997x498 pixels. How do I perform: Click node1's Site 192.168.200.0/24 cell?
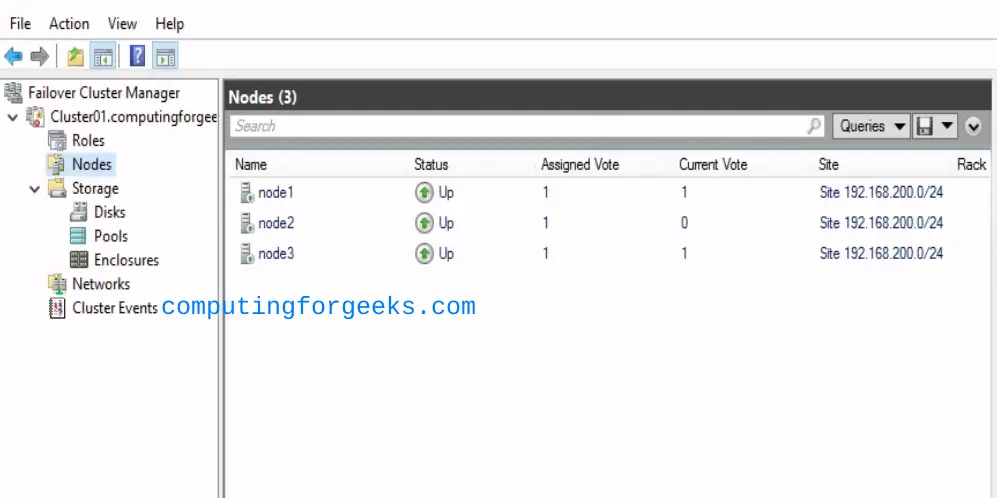tap(881, 192)
